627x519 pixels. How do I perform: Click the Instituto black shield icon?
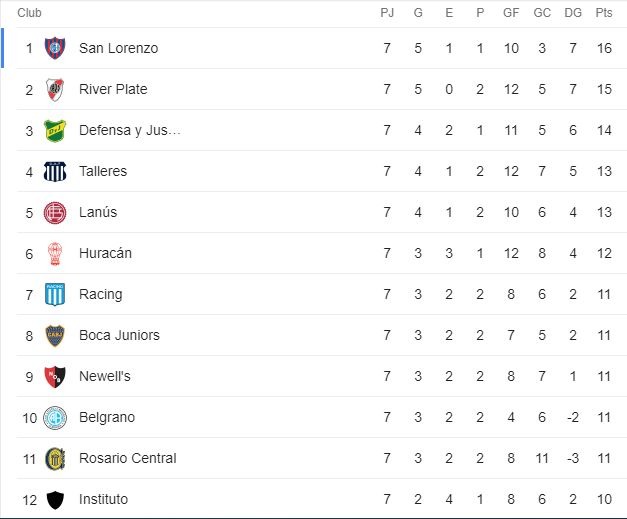tap(55, 500)
